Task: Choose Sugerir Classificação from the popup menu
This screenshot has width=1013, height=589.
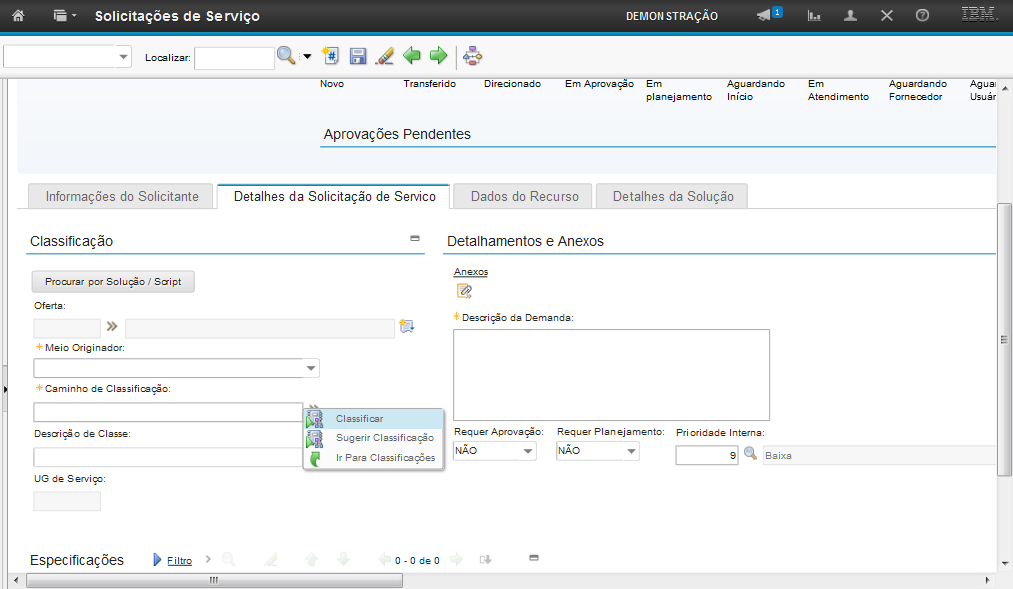Action: coord(384,438)
